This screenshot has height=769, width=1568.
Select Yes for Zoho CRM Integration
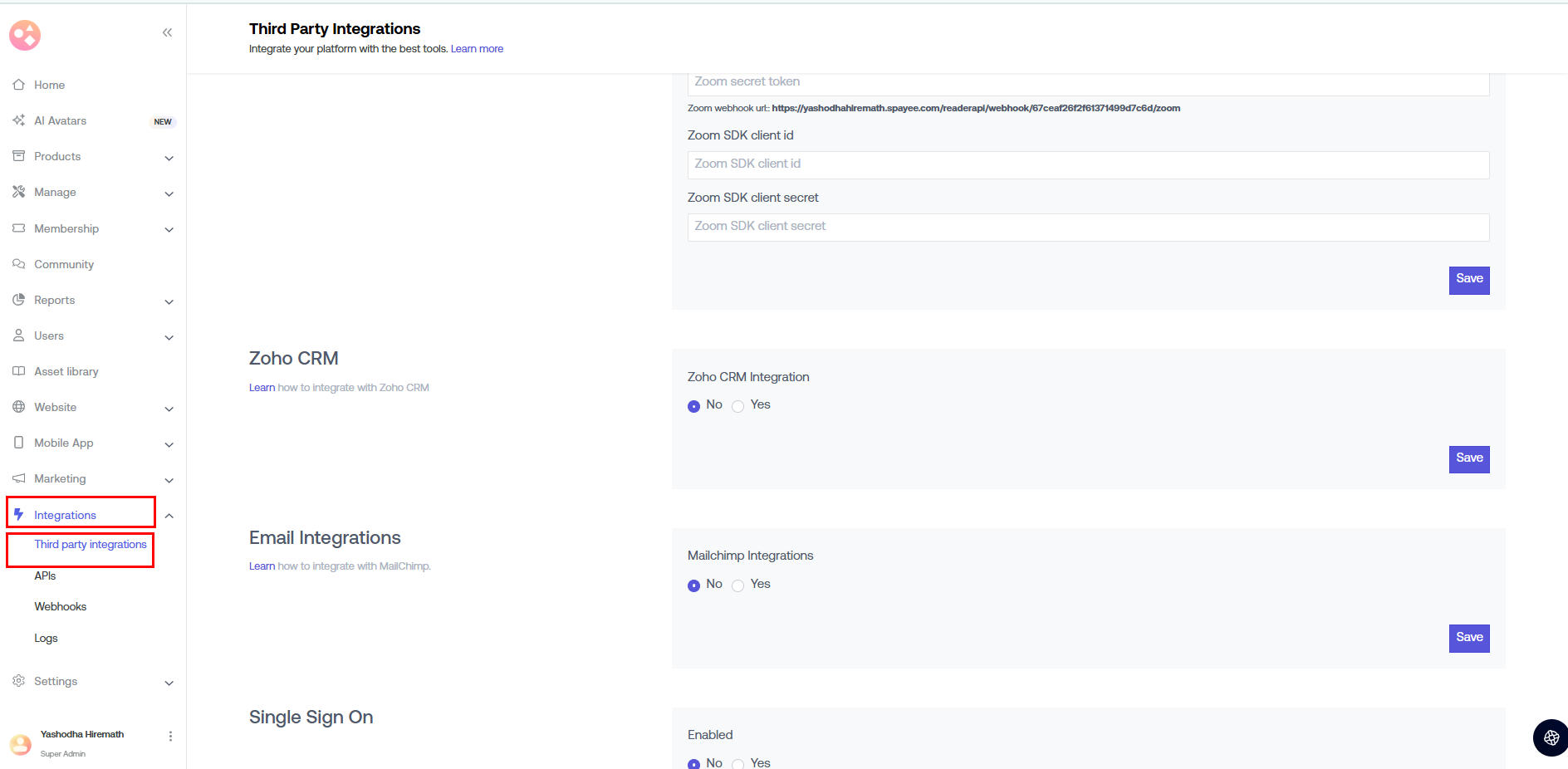pos(737,406)
